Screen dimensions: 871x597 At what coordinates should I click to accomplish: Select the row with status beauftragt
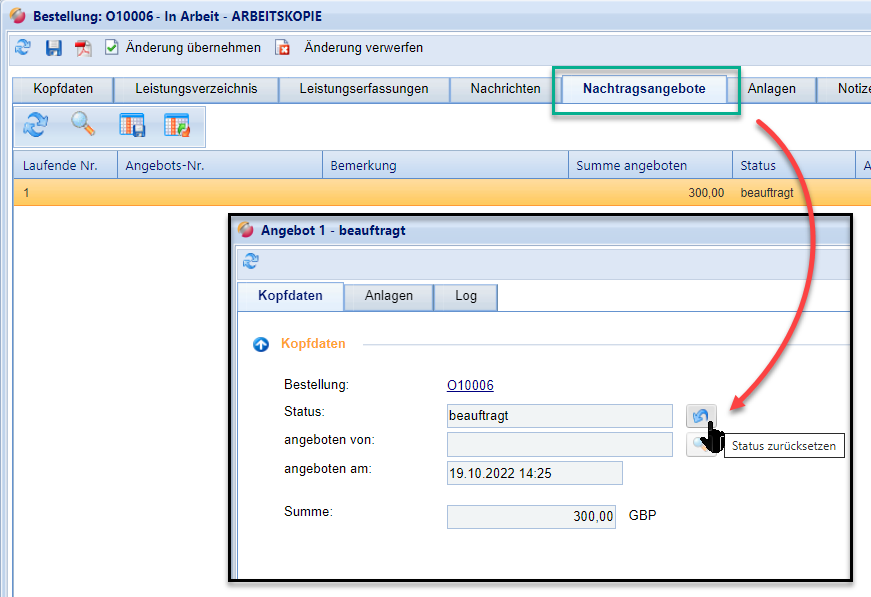tap(400, 192)
